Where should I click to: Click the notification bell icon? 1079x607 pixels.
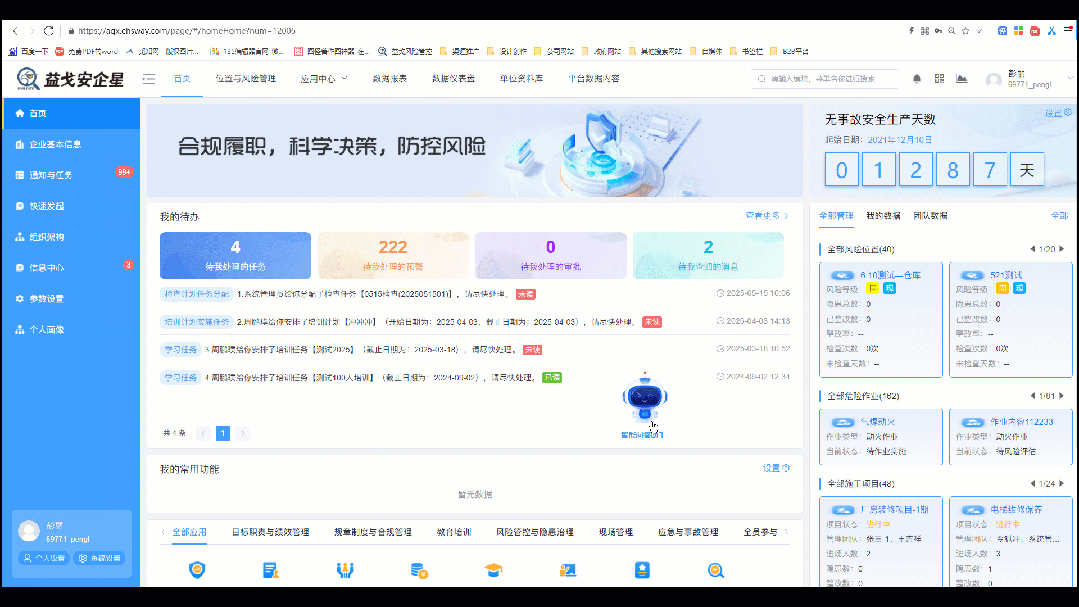916,78
